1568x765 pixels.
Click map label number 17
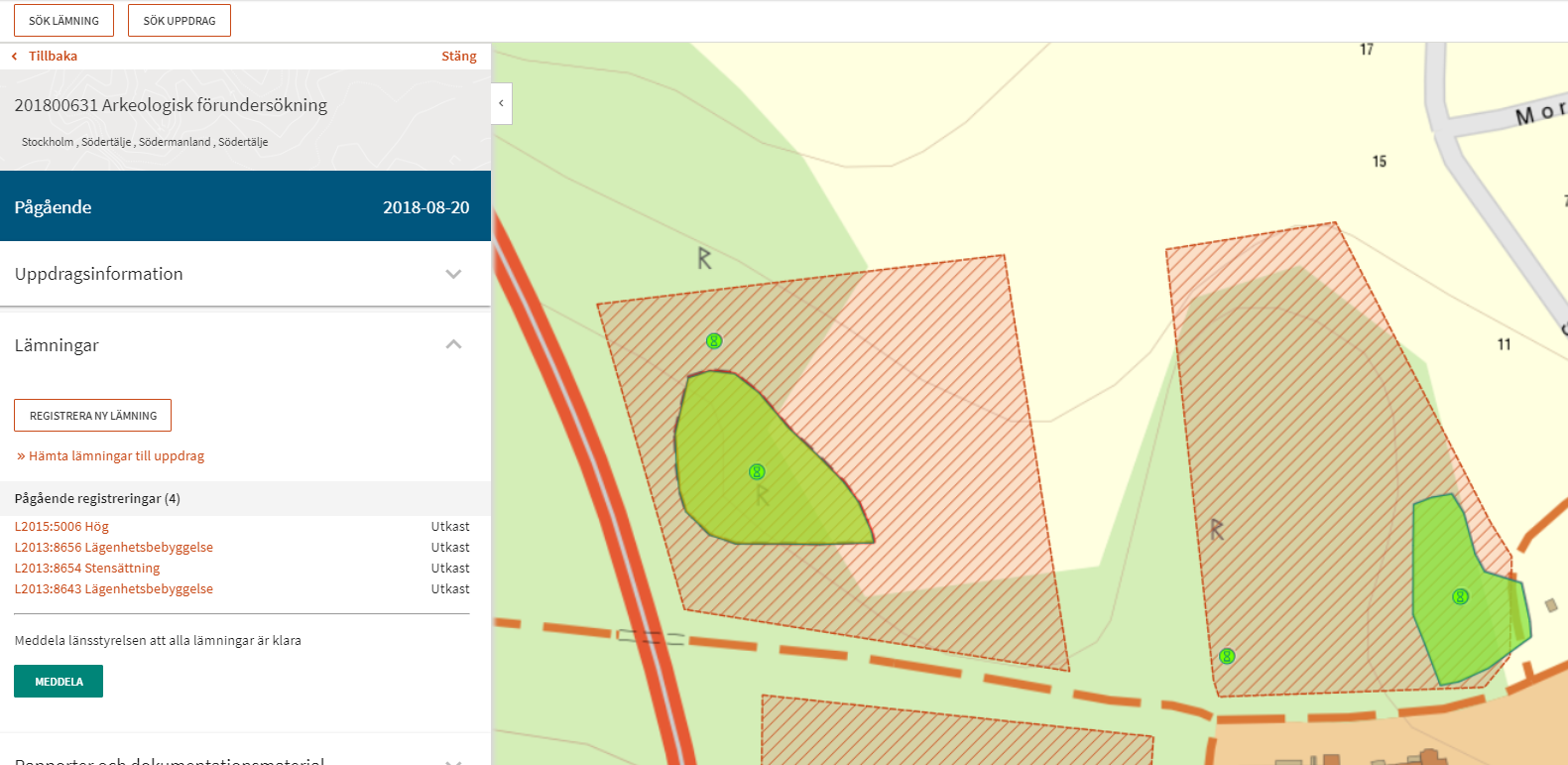point(1367,49)
